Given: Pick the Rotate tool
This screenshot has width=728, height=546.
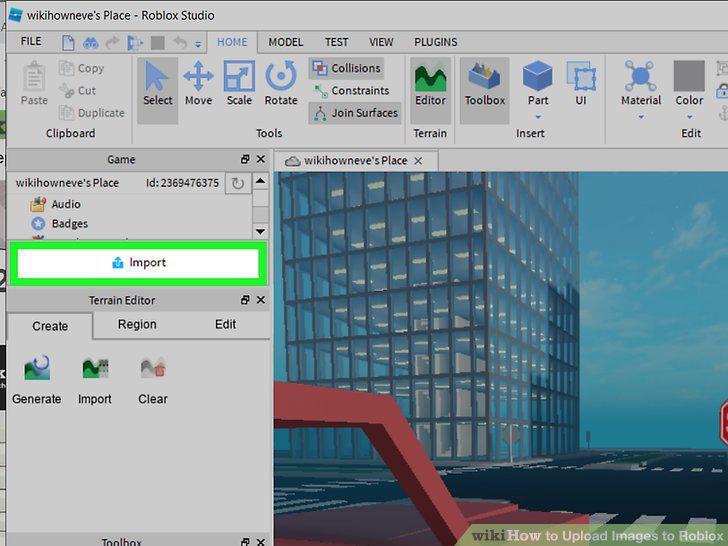Looking at the screenshot, I should pyautogui.click(x=281, y=84).
